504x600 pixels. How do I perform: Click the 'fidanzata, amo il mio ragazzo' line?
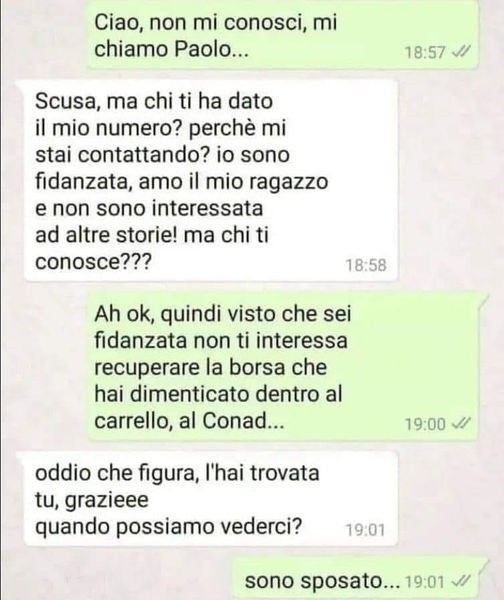(x=182, y=182)
